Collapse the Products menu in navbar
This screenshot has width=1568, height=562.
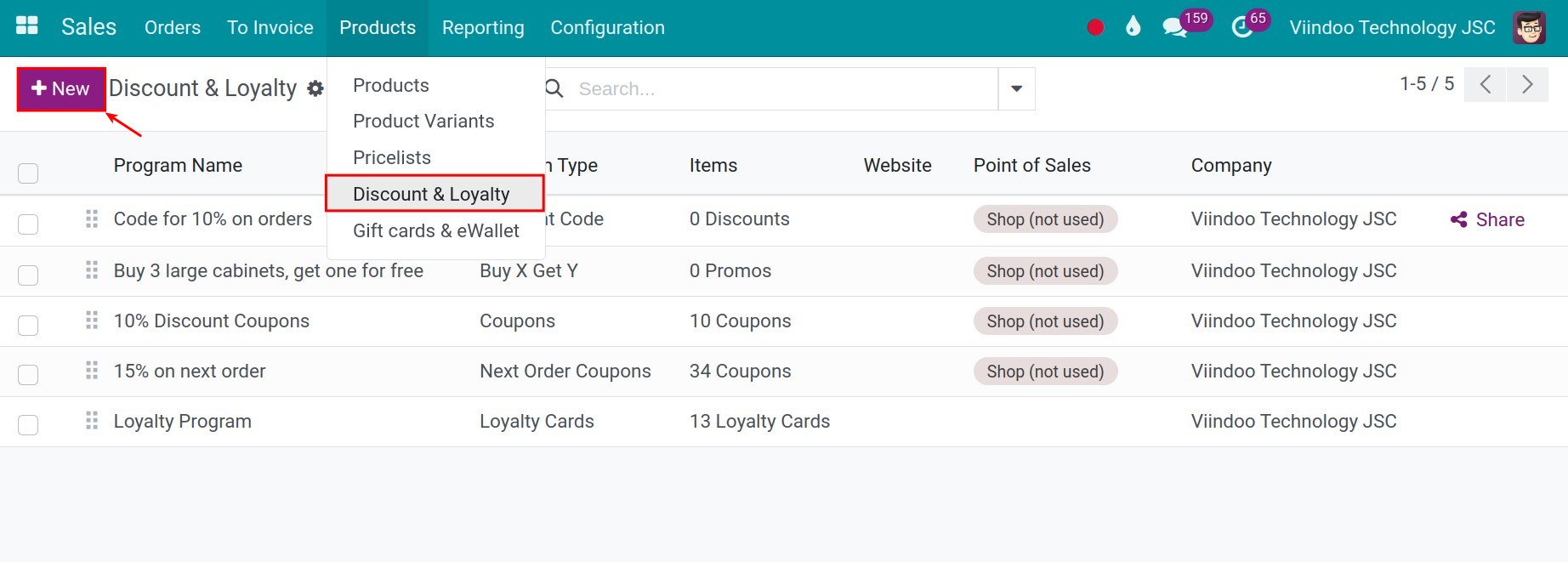[x=378, y=27]
